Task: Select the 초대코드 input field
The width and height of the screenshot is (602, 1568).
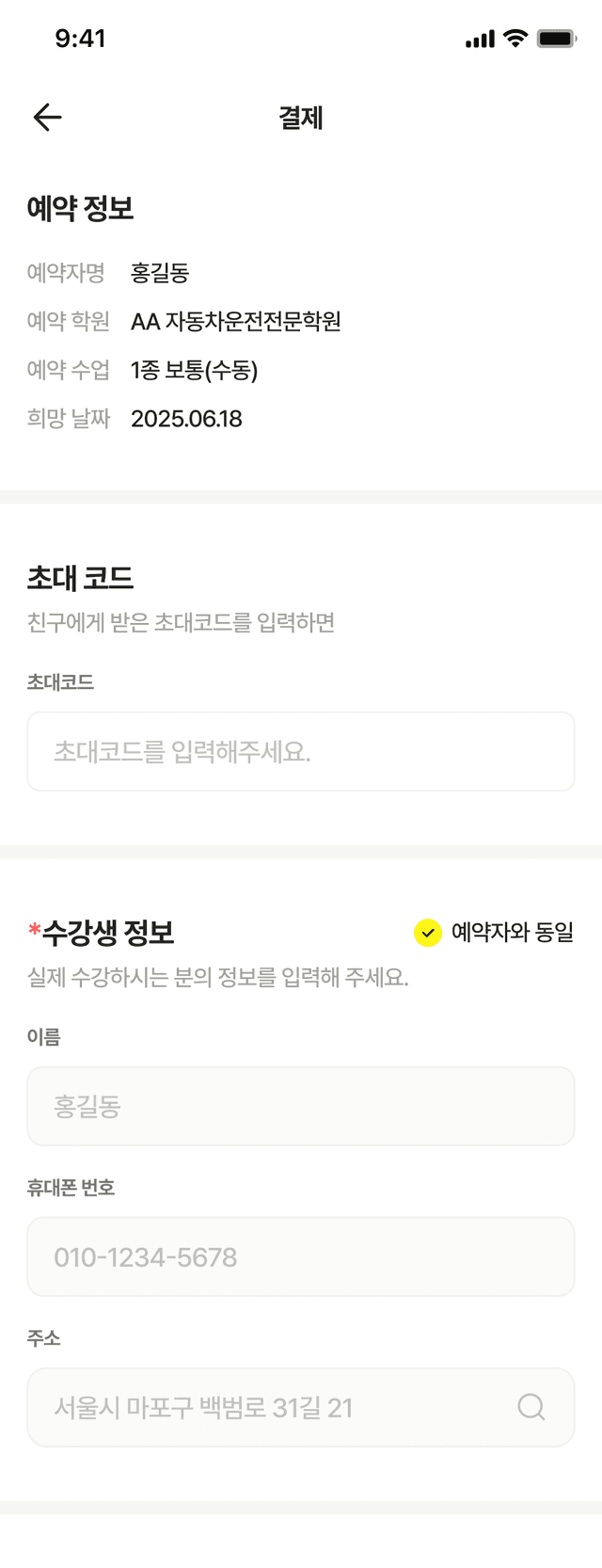Action: click(x=301, y=752)
